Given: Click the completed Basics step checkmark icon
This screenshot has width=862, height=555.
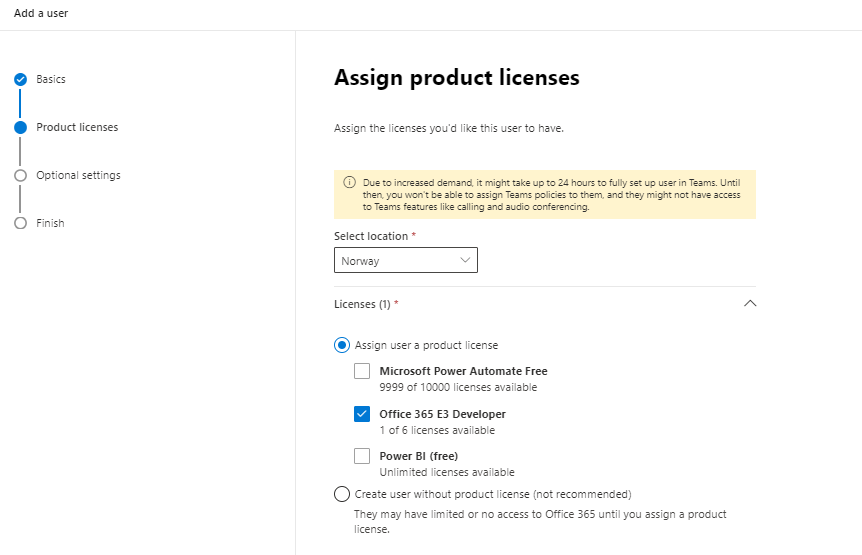Looking at the screenshot, I should [x=20, y=80].
